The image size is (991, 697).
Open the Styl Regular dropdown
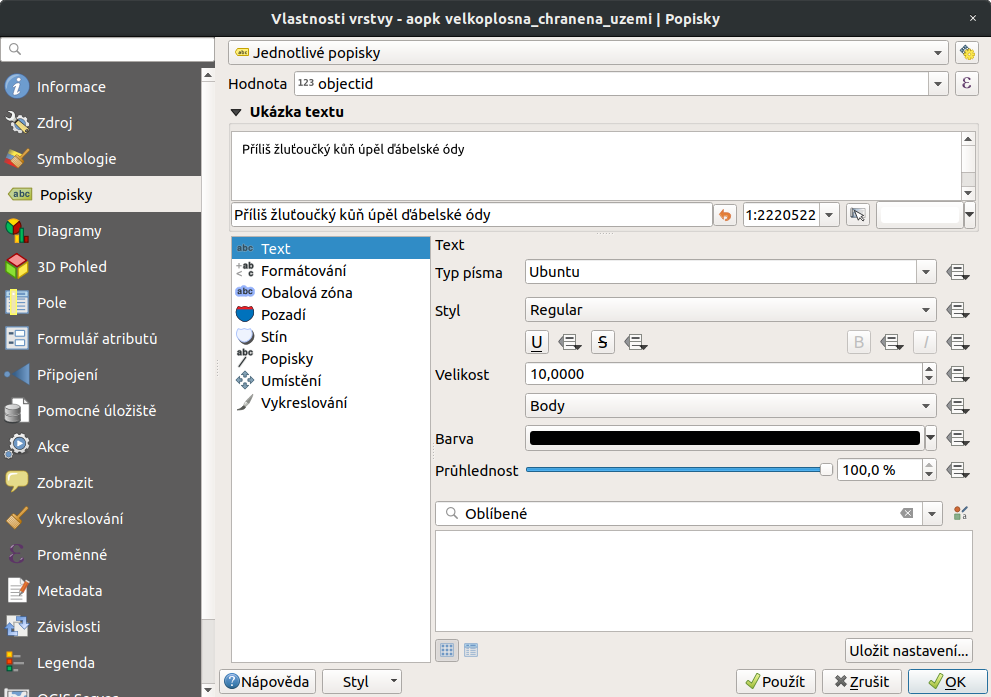point(731,310)
